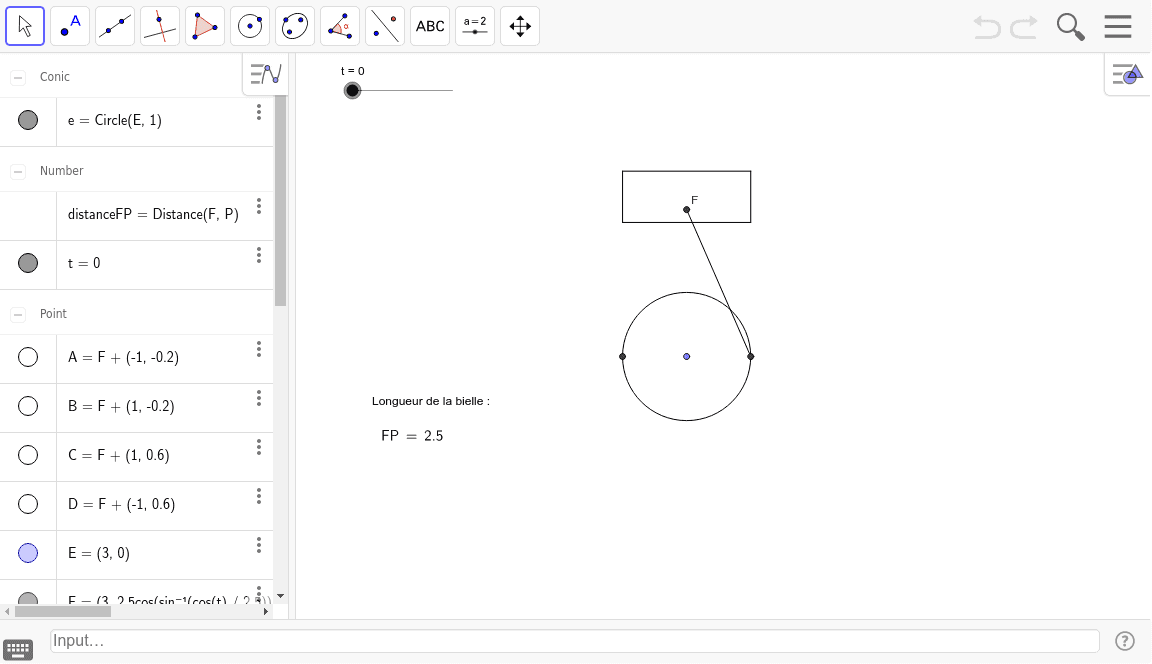Open the graphics view style bar
This screenshot has height=664, width=1152.
(1128, 74)
